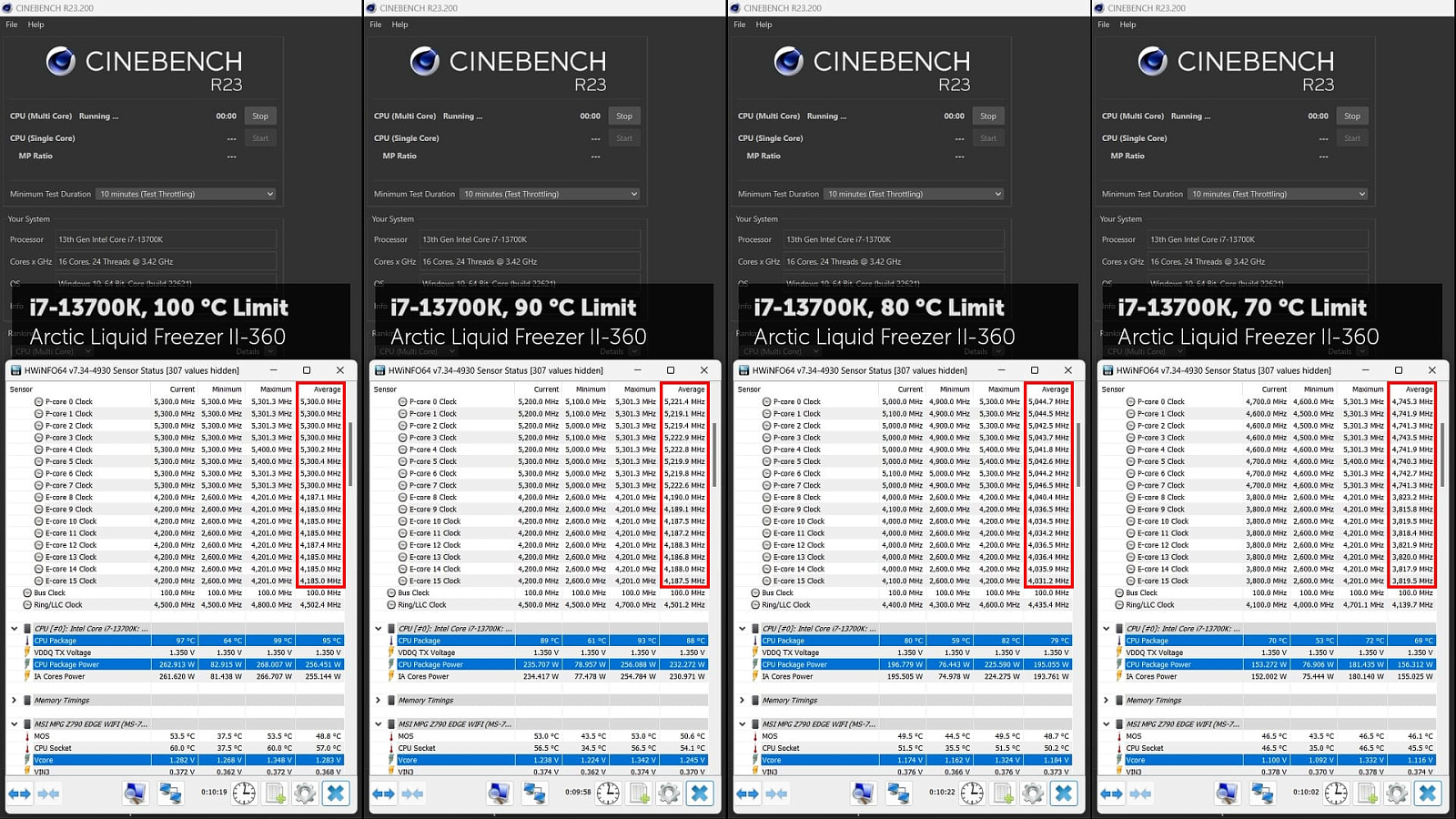The height and width of the screenshot is (819, 1456).
Task: Stop CPU Multi Core test in third Cinebench window
Action: (988, 116)
